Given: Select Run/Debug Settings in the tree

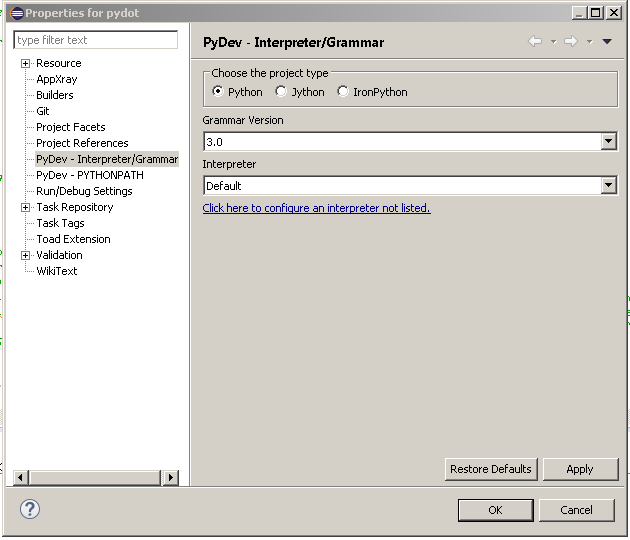Looking at the screenshot, I should 84,191.
